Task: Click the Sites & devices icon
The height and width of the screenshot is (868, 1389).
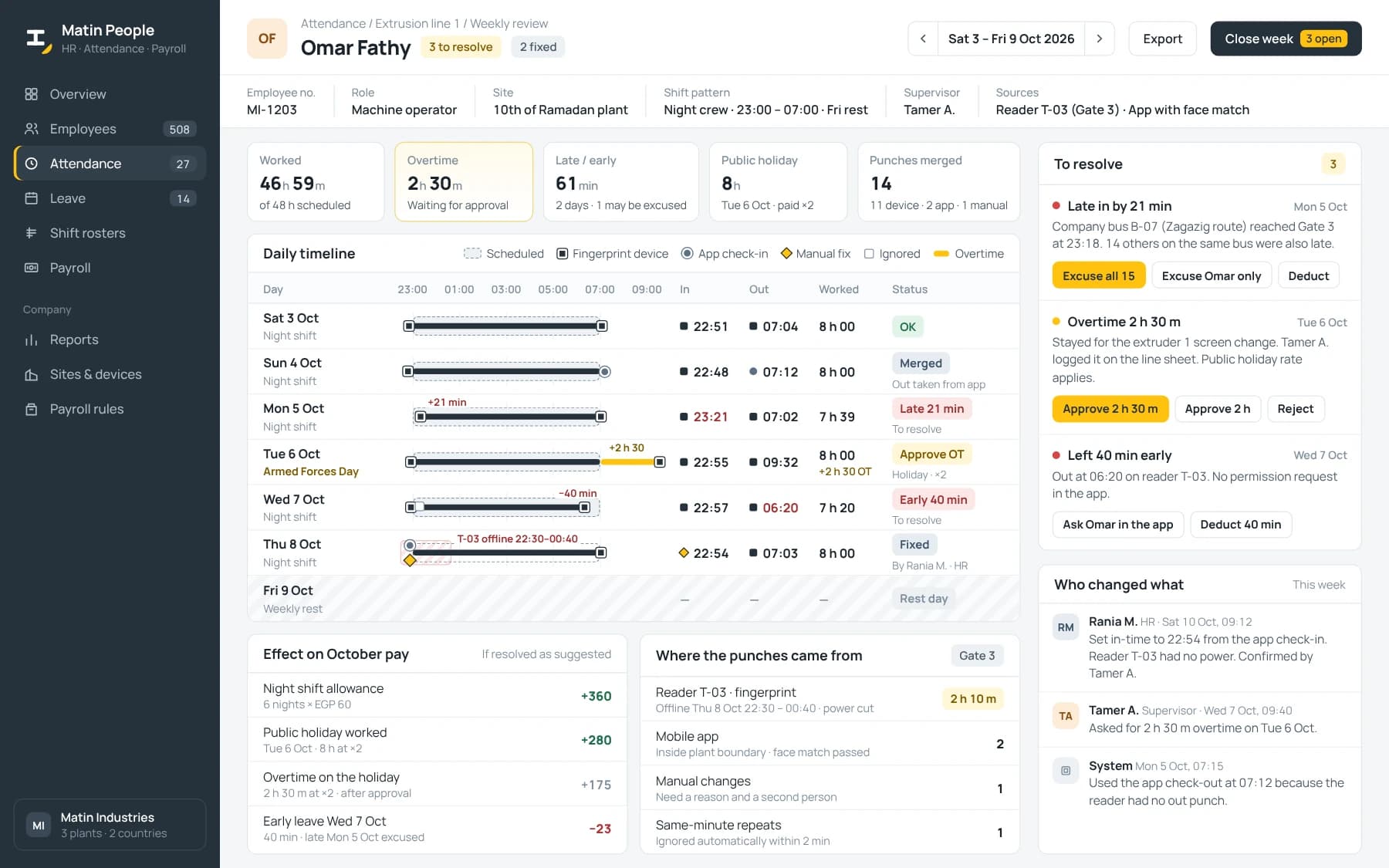Action: (31, 374)
